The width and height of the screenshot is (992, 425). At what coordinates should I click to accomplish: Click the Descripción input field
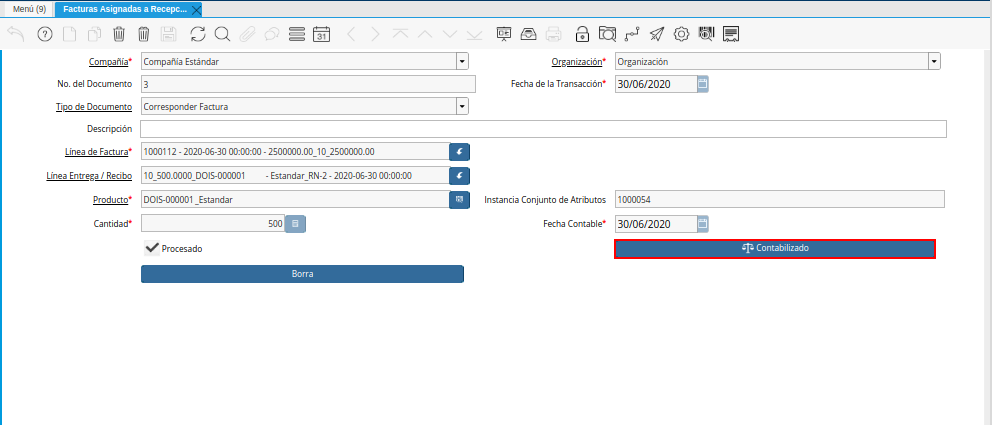point(543,129)
